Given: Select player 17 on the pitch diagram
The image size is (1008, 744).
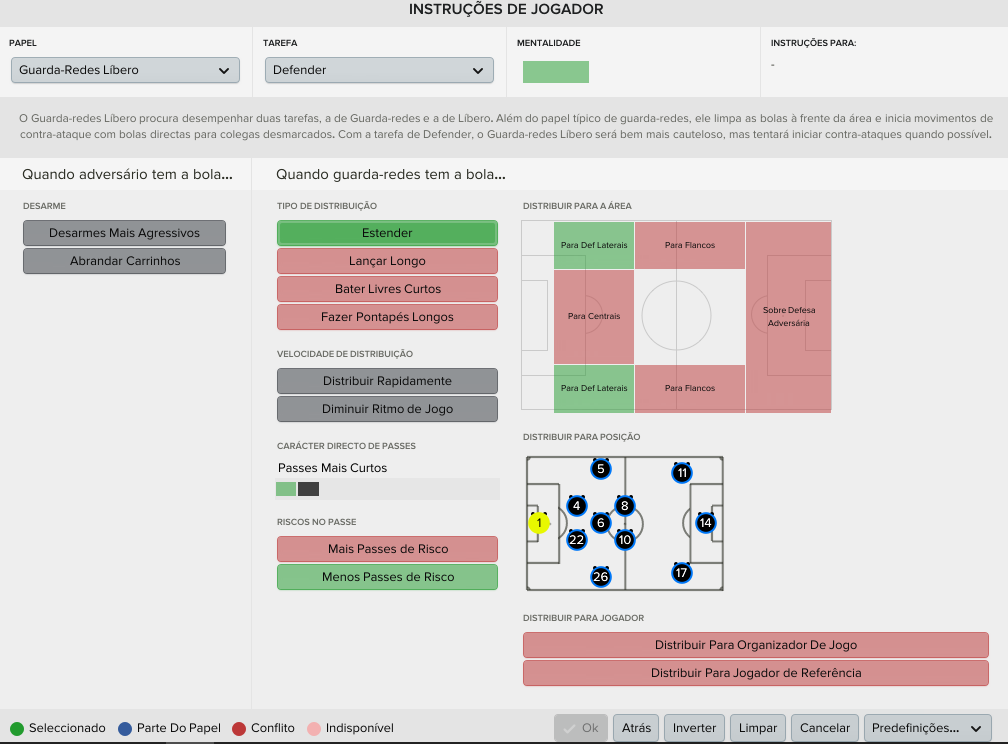Looking at the screenshot, I should (681, 572).
